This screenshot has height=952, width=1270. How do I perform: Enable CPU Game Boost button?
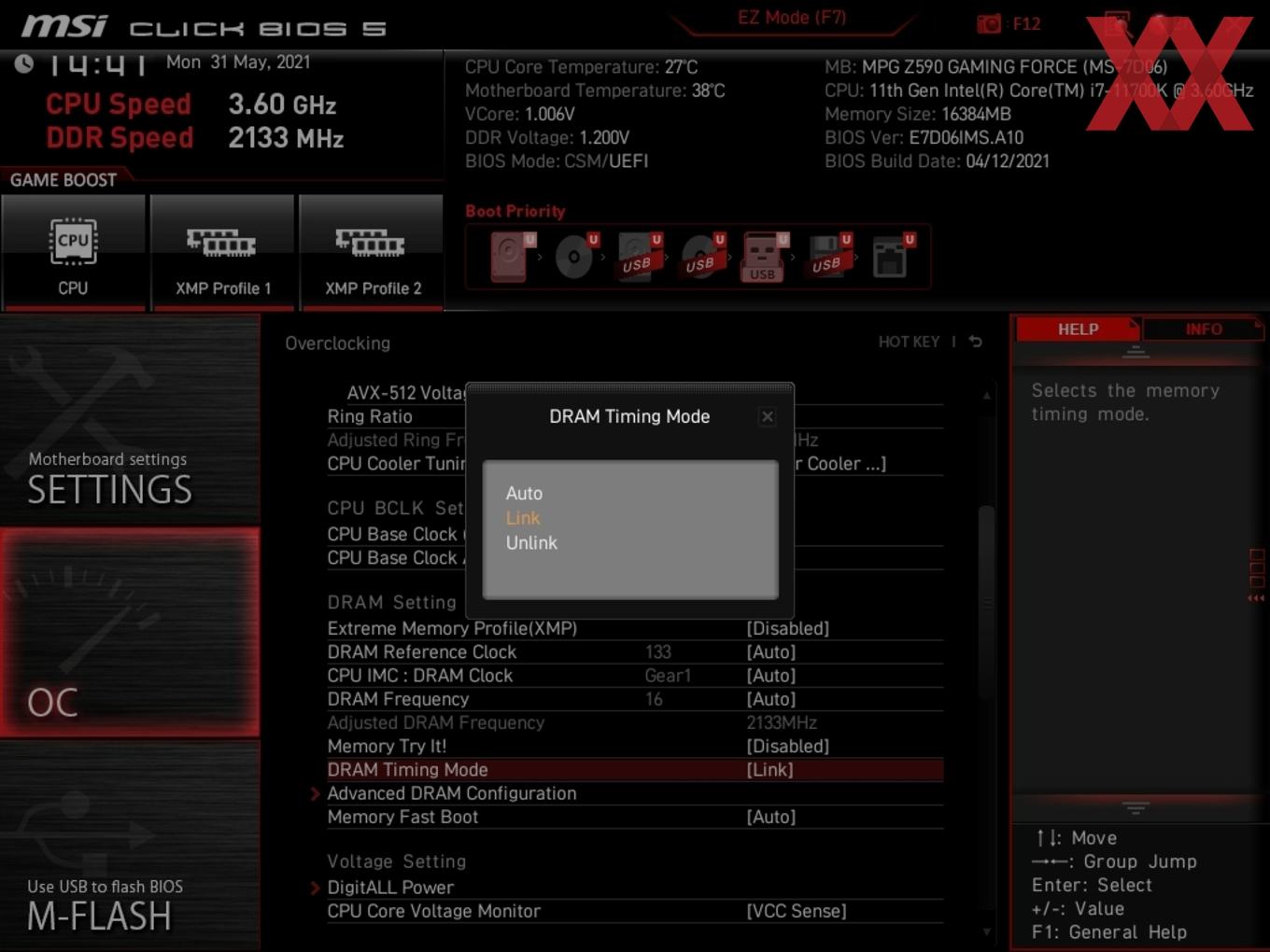coord(73,252)
